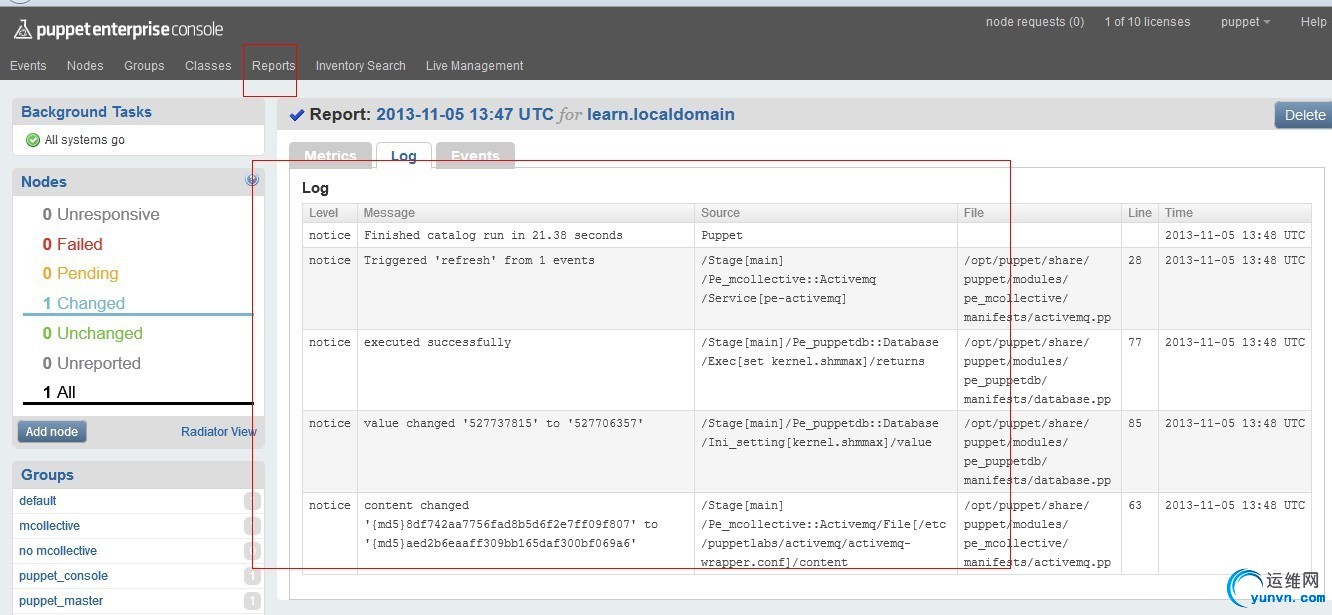Switch to the Log tab
Screen dimensions: 1332x615
pyautogui.click(x=404, y=156)
